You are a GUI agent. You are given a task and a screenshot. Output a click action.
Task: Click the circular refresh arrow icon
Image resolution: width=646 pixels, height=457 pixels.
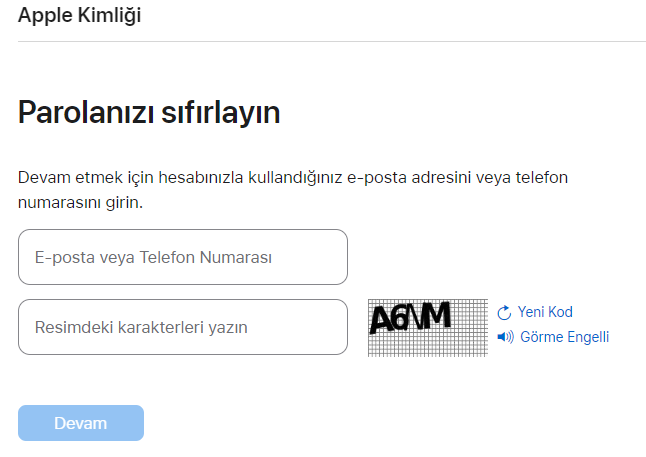click(x=504, y=313)
